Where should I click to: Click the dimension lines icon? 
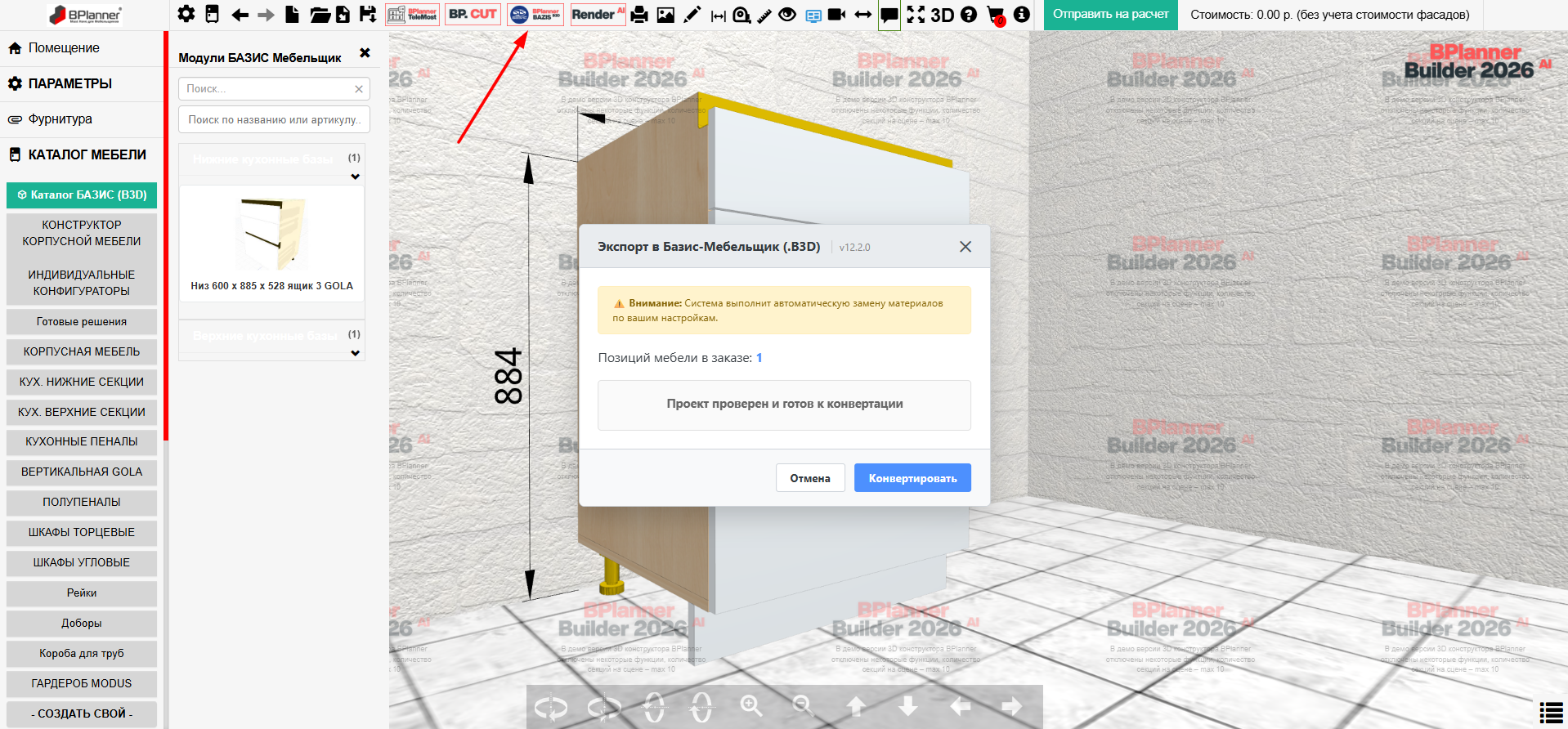click(719, 16)
